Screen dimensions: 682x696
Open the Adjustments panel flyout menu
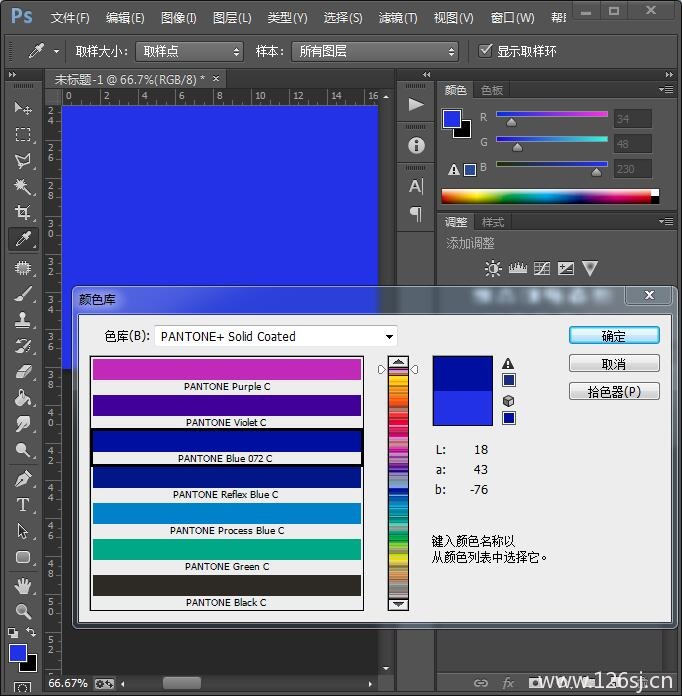point(666,221)
